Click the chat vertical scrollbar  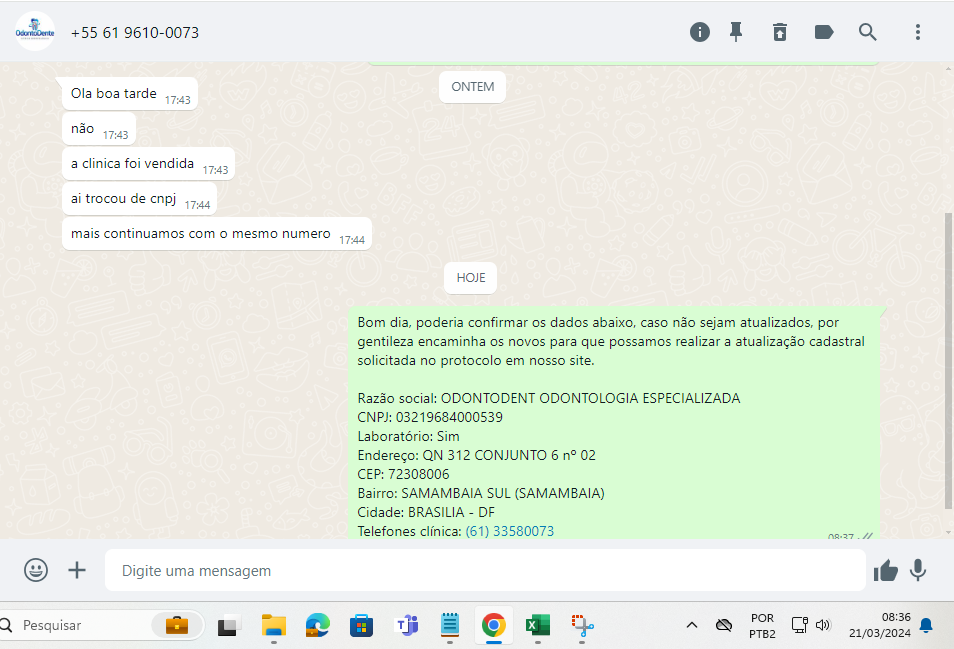949,360
